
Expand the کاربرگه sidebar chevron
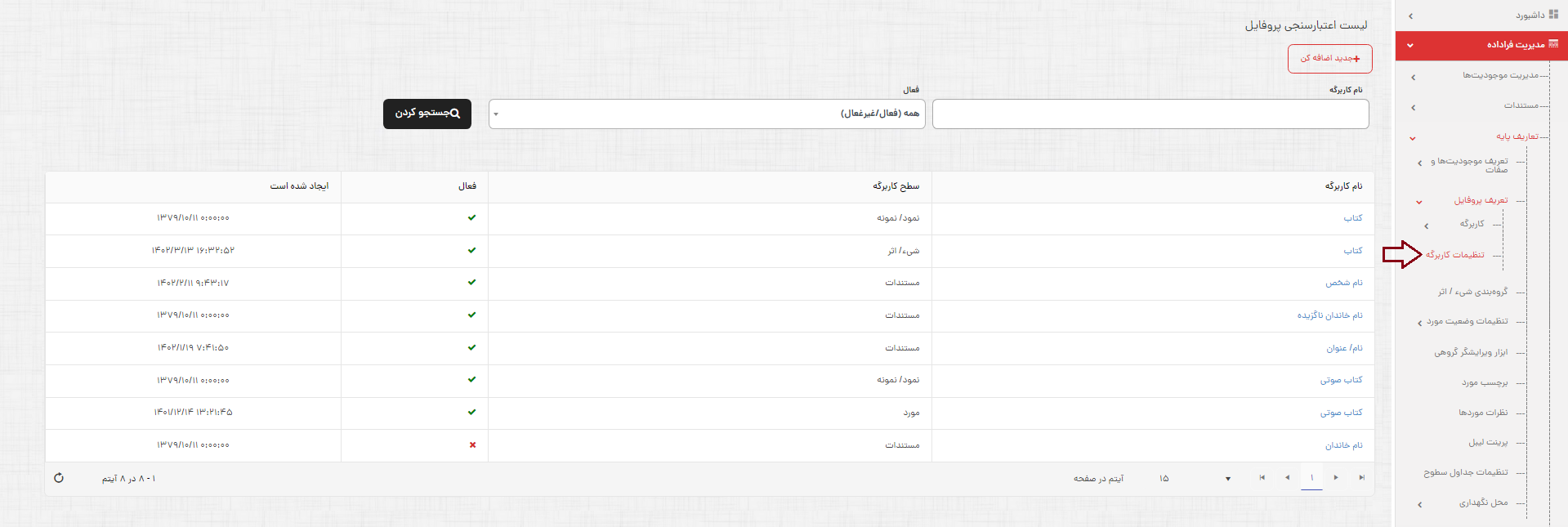(x=1427, y=226)
